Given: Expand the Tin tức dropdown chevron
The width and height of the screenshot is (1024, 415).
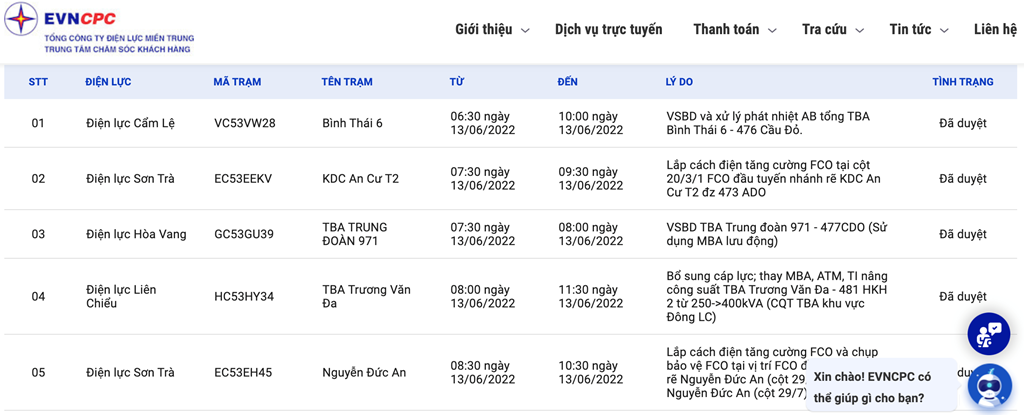Looking at the screenshot, I should (x=944, y=30).
